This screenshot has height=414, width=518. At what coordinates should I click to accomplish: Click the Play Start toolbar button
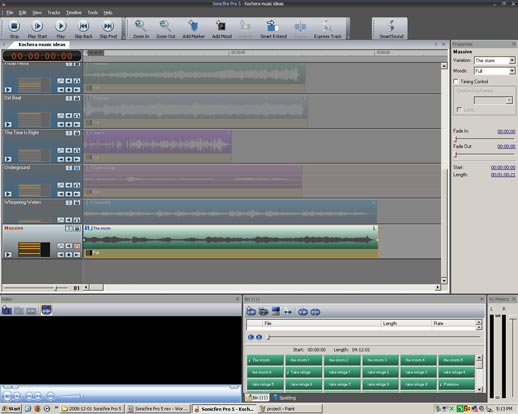[x=37, y=29]
